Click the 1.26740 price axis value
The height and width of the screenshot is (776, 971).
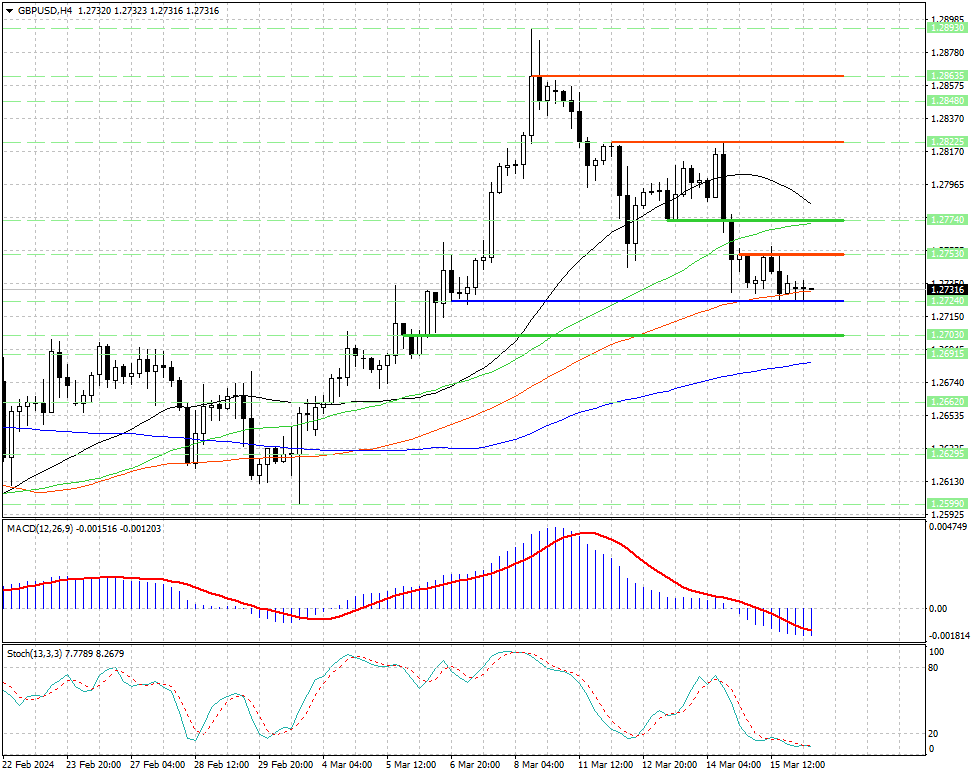click(948, 383)
